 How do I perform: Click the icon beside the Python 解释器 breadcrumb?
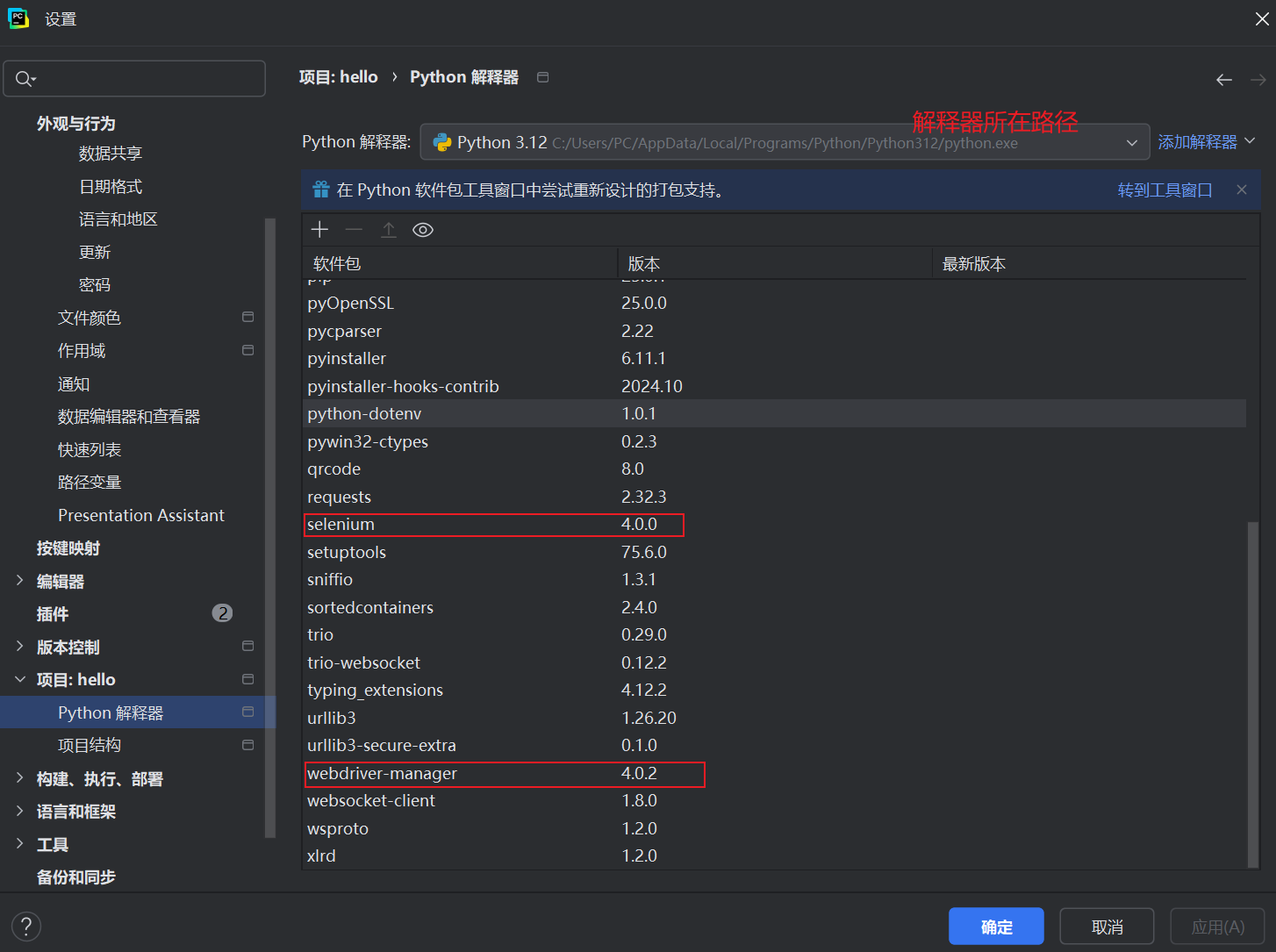coord(543,77)
